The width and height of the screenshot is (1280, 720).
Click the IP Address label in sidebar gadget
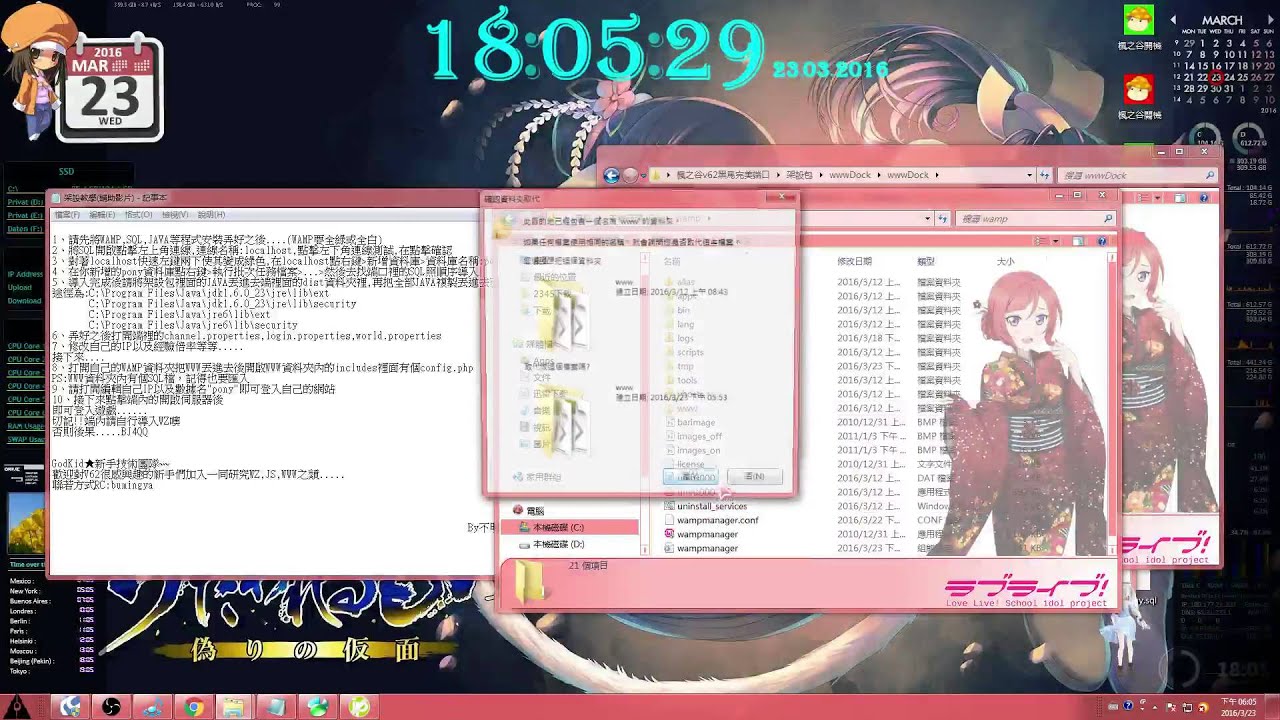coord(24,274)
